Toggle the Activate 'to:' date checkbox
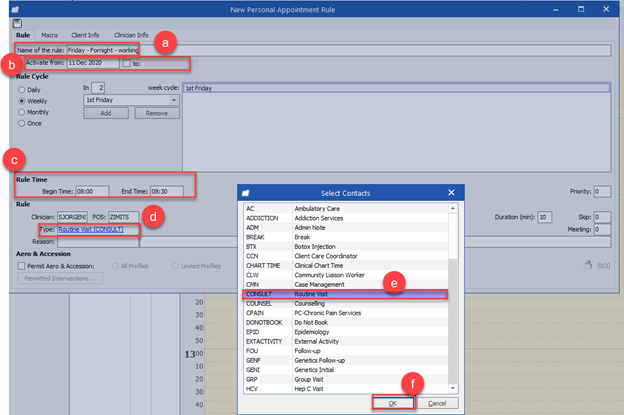 (x=127, y=63)
